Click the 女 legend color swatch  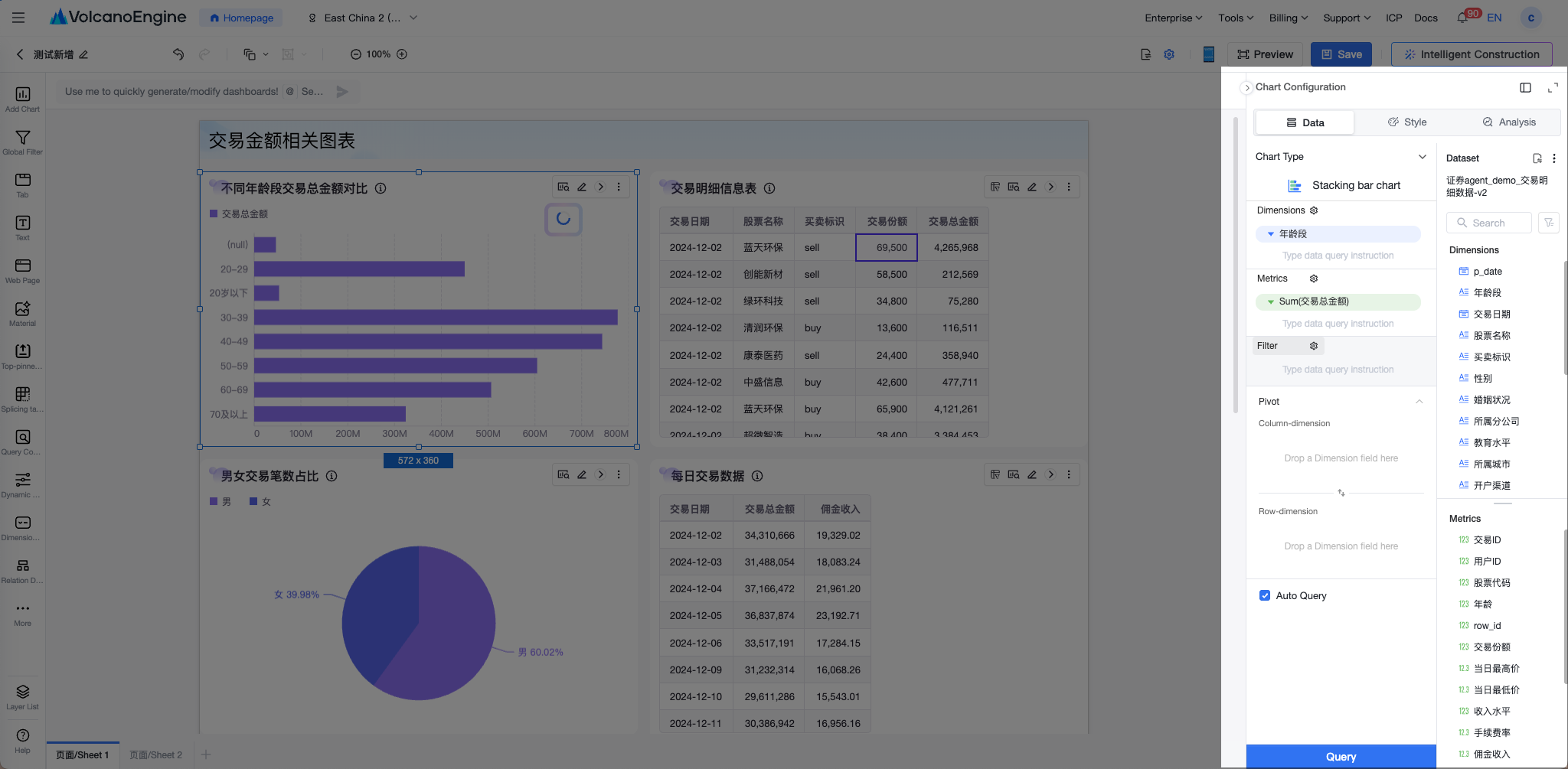[x=253, y=502]
